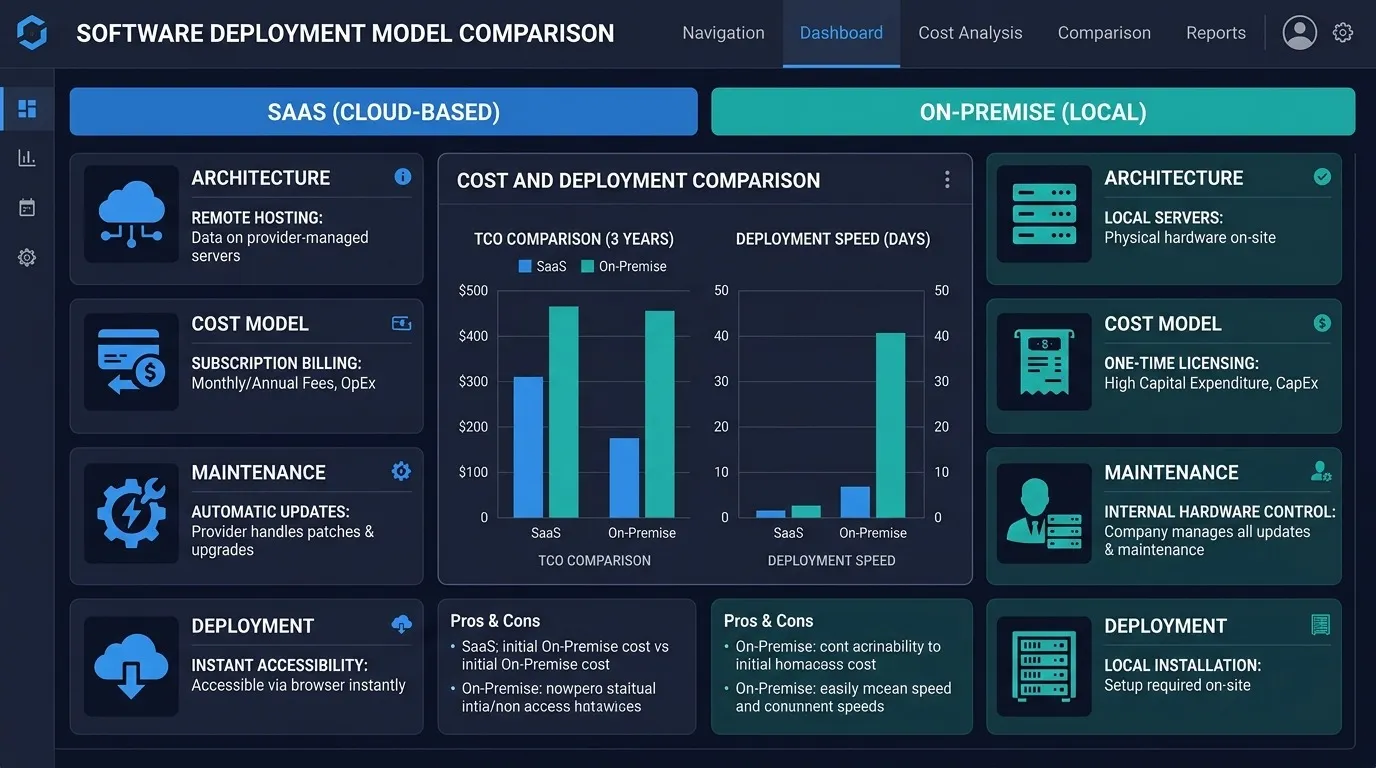Click the cloud download icon for Instant Accessibility
The image size is (1376, 768).
(x=131, y=666)
